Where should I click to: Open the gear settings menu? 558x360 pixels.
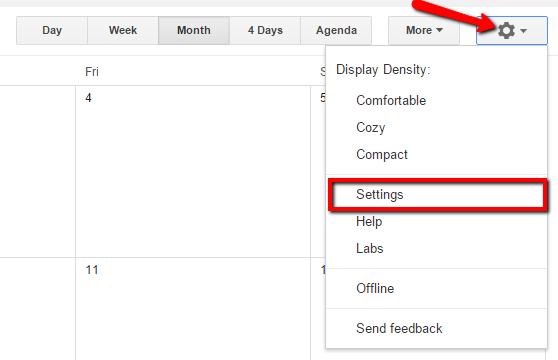(512, 31)
